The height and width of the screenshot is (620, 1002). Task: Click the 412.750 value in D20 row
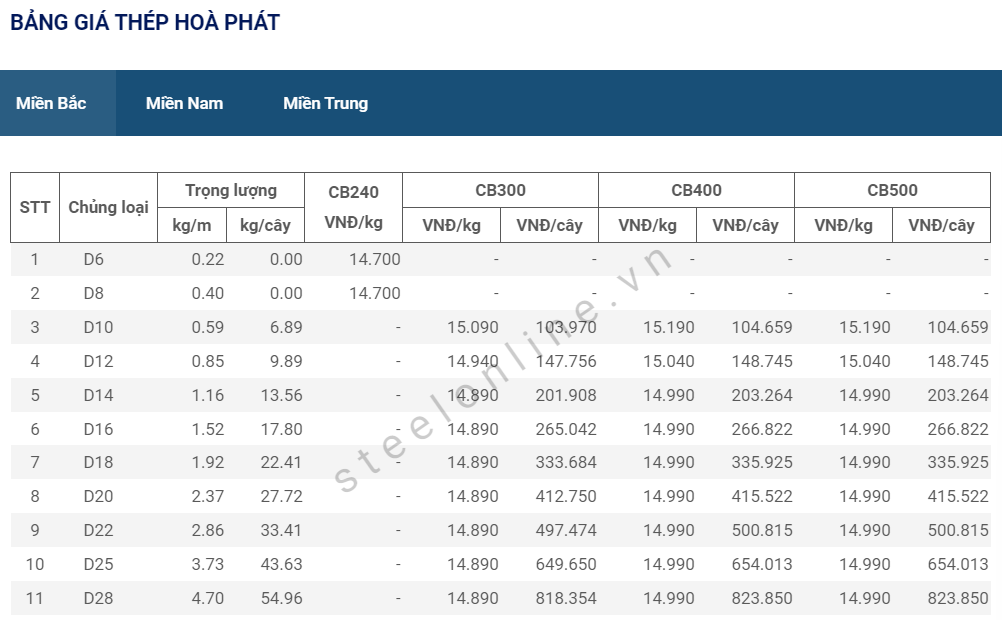[x=566, y=496]
